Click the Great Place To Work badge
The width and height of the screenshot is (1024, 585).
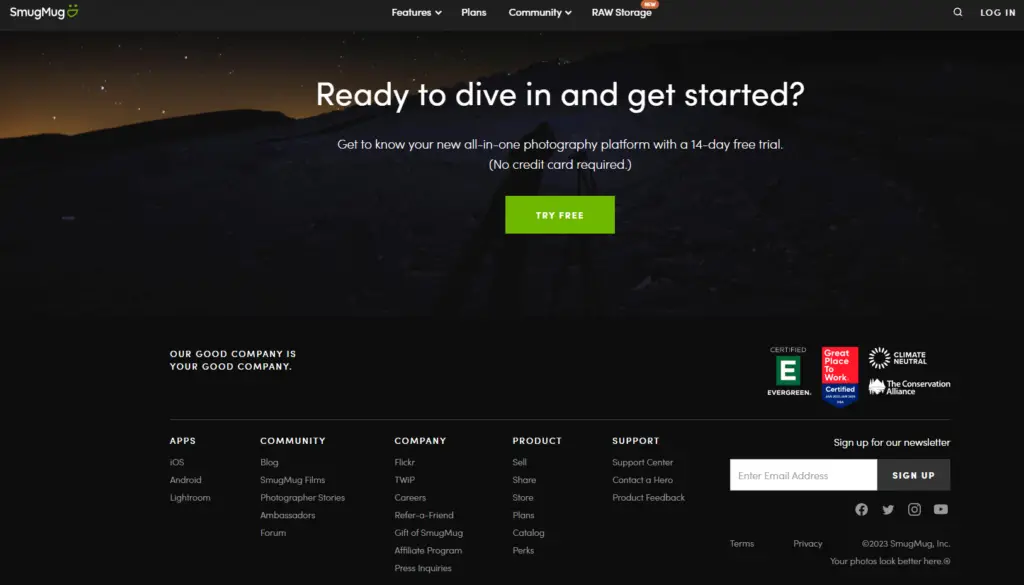[x=839, y=376]
